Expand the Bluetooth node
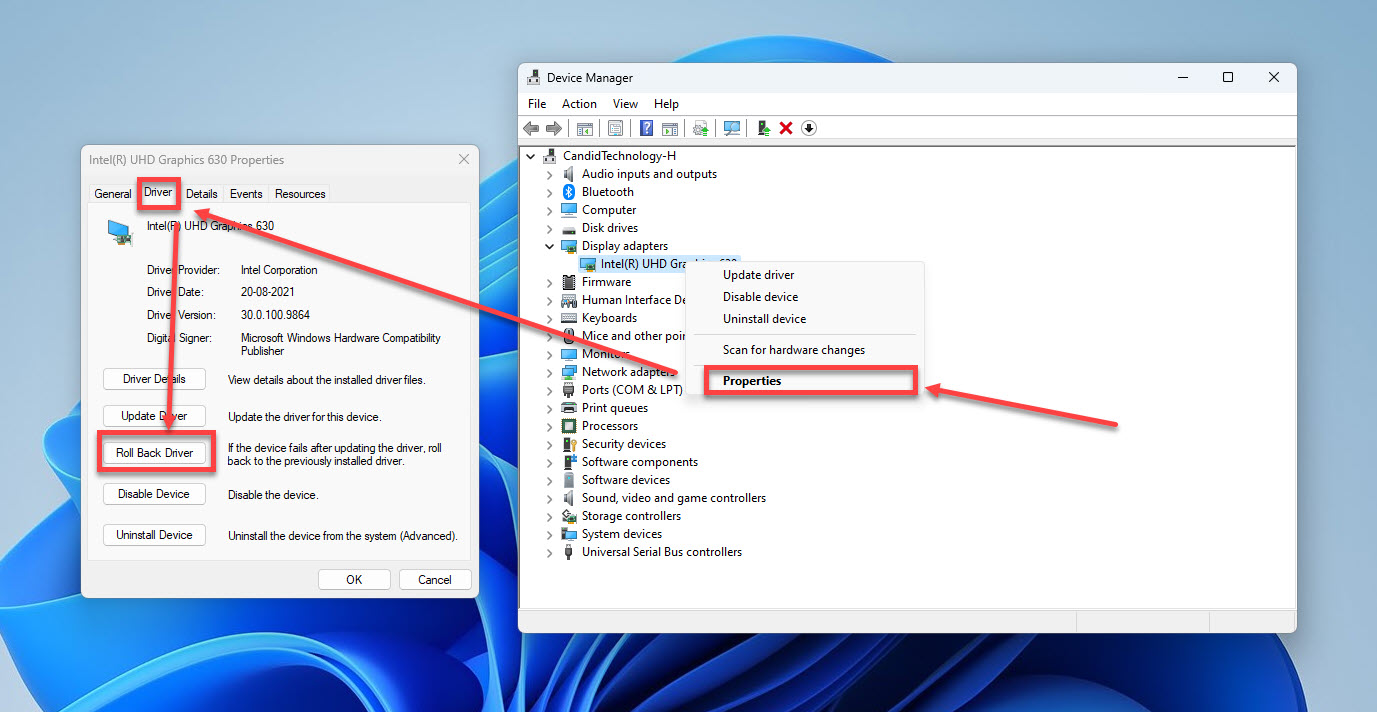 tap(549, 192)
